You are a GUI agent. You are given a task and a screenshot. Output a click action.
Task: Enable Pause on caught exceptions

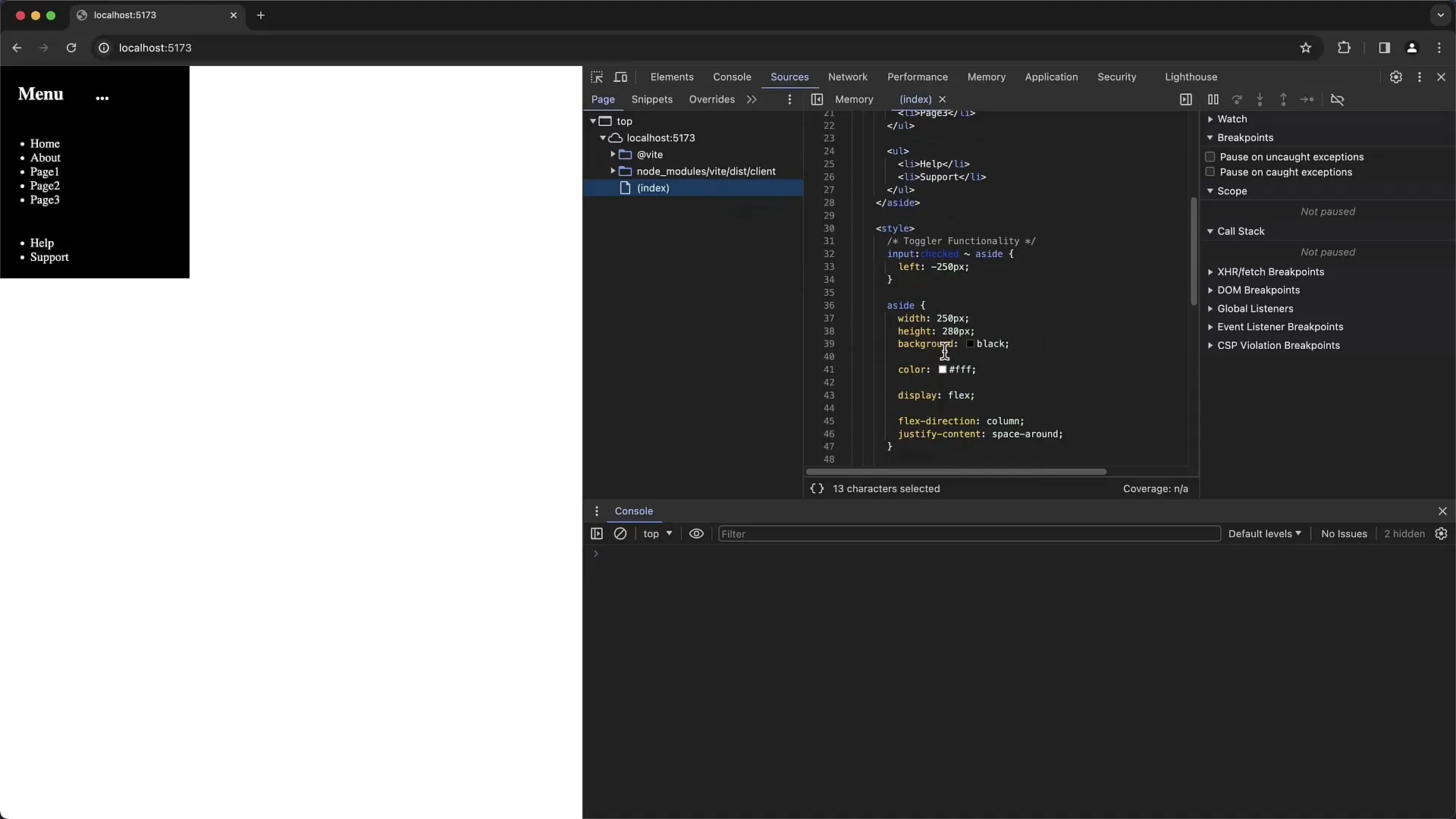pos(1210,172)
